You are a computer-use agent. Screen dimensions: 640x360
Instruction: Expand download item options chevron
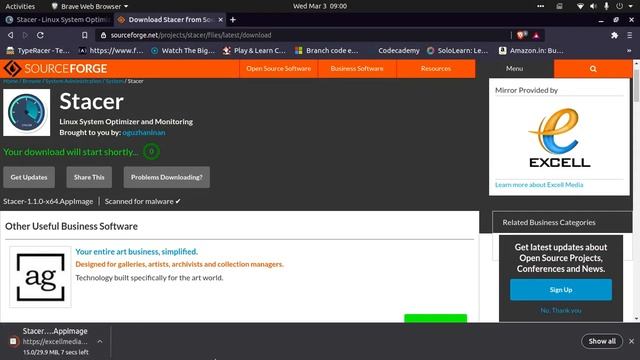[x=100, y=341]
